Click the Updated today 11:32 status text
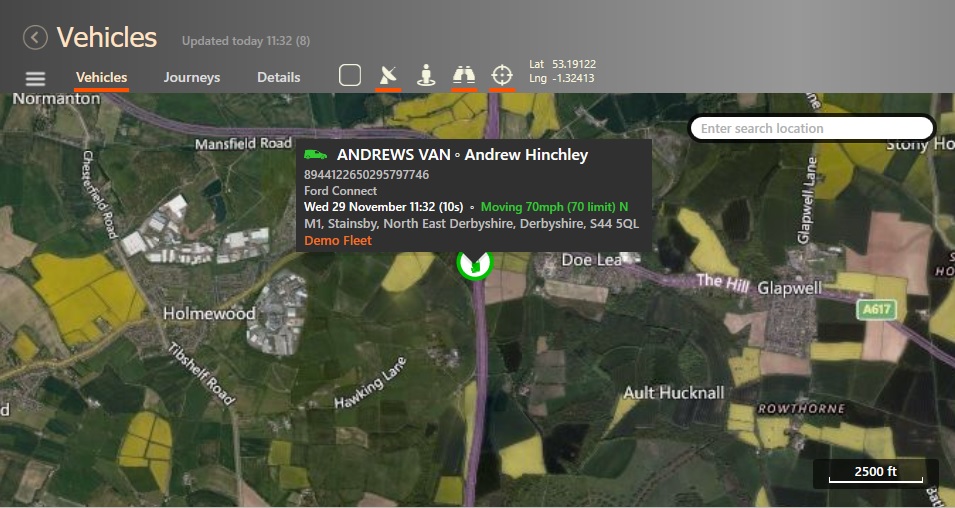The height and width of the screenshot is (508, 955). point(246,41)
